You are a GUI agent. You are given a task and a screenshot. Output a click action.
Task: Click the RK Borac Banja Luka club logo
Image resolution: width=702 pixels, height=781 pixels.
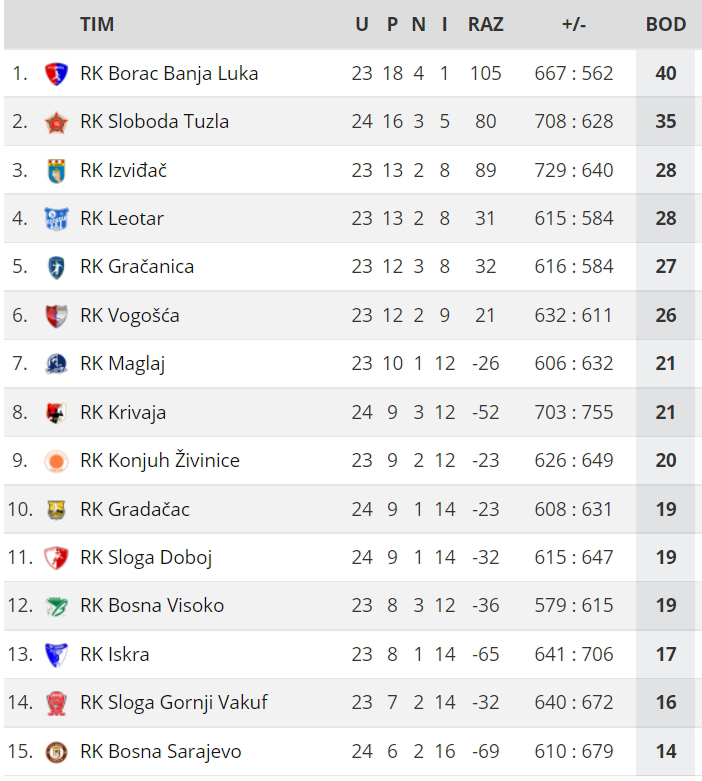56,73
